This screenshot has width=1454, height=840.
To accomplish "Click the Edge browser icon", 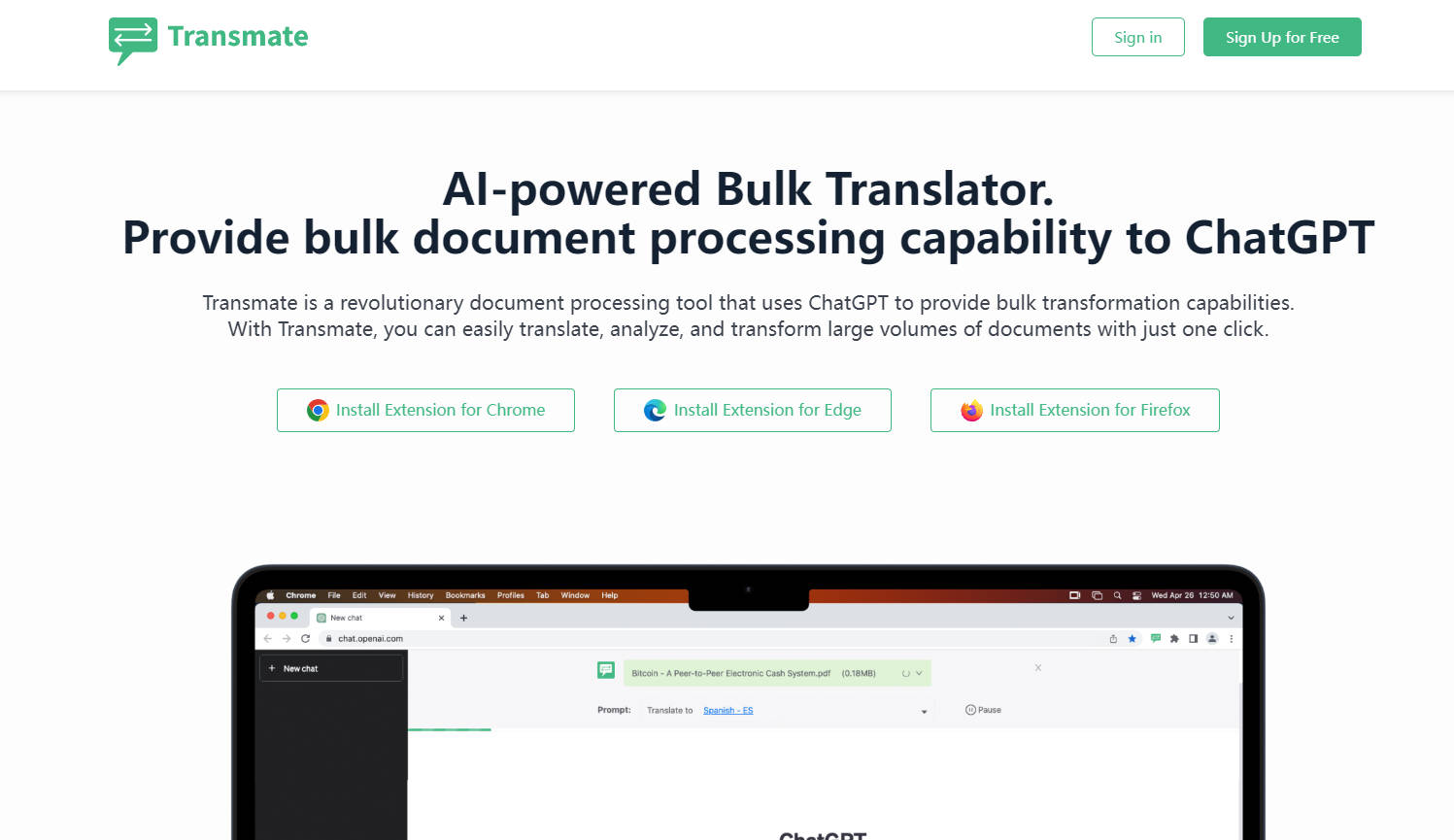I will [656, 411].
